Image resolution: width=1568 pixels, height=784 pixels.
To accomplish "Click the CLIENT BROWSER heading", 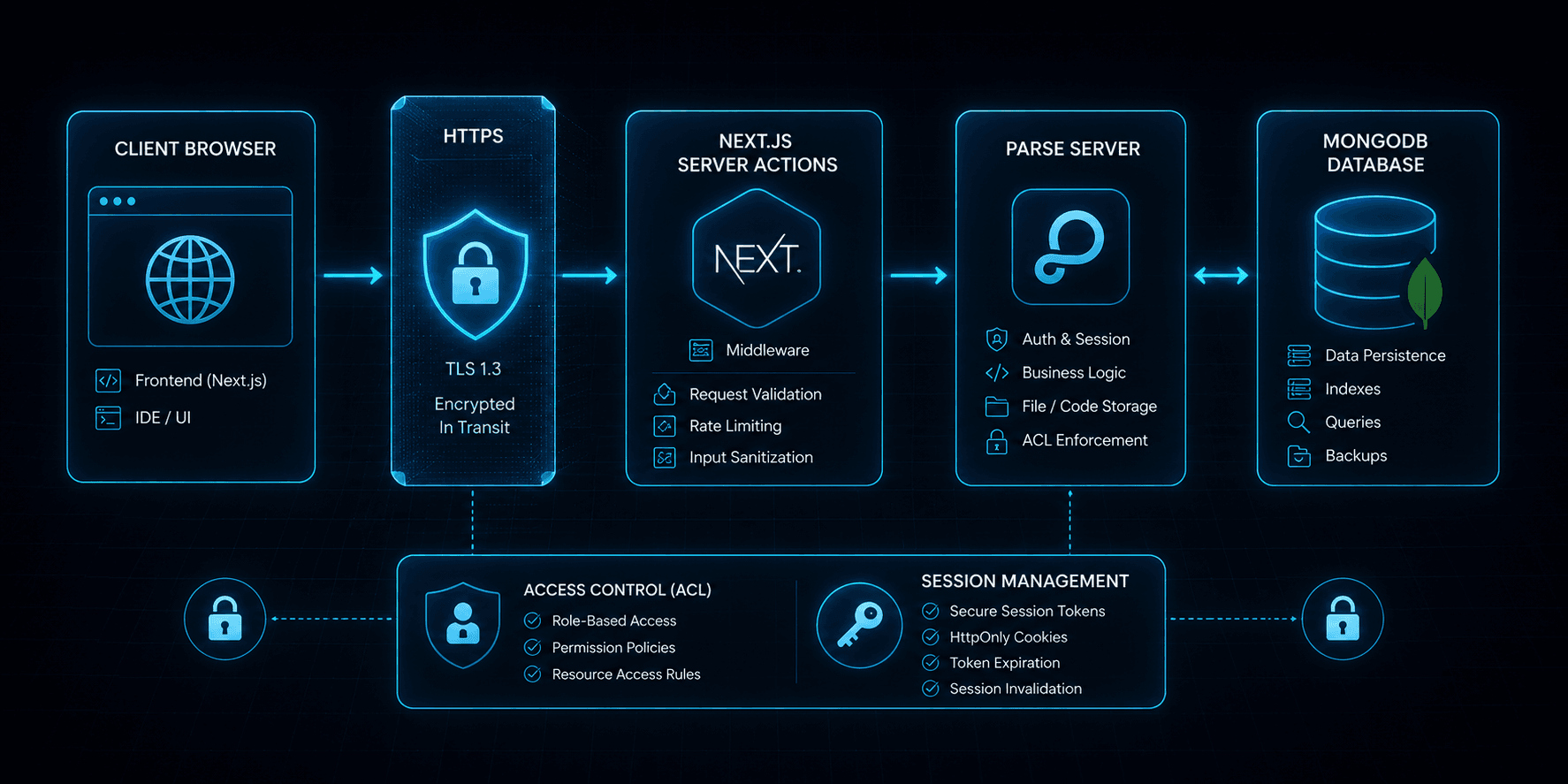I will point(195,149).
